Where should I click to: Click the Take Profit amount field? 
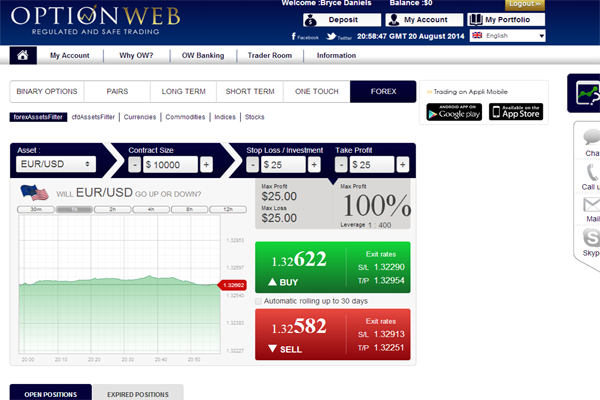372,165
